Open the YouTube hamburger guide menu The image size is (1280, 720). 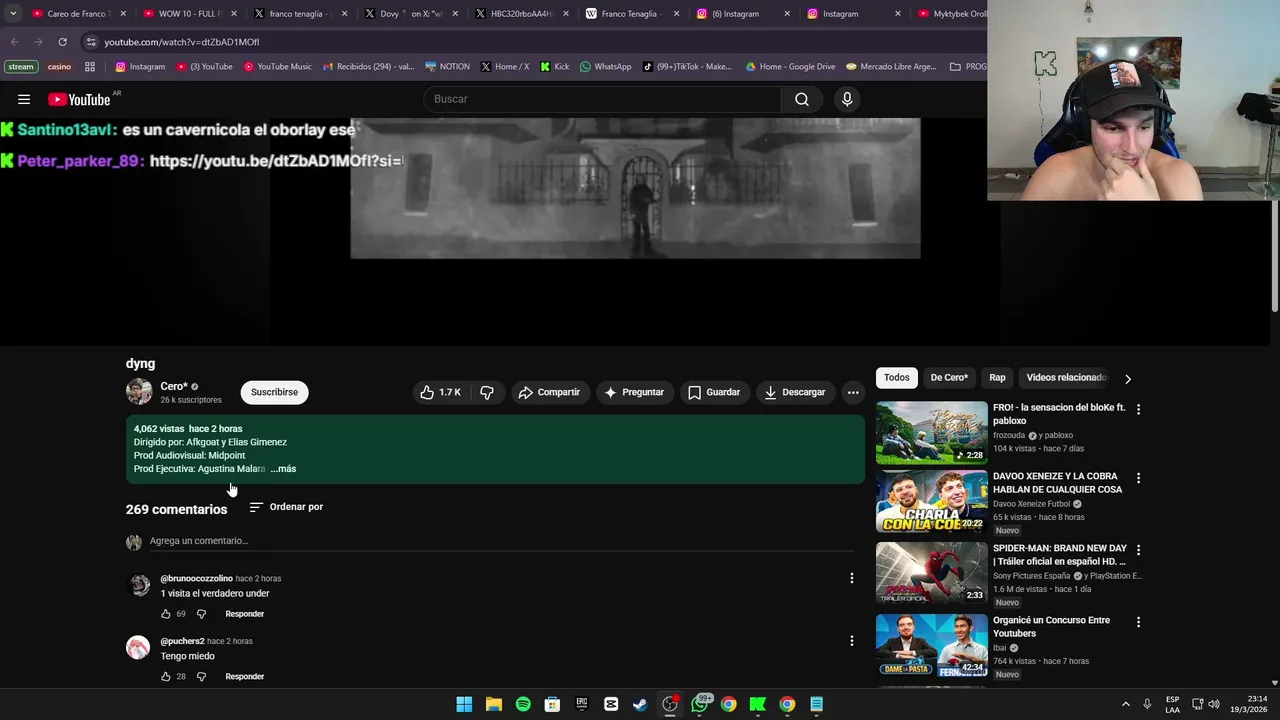24,99
